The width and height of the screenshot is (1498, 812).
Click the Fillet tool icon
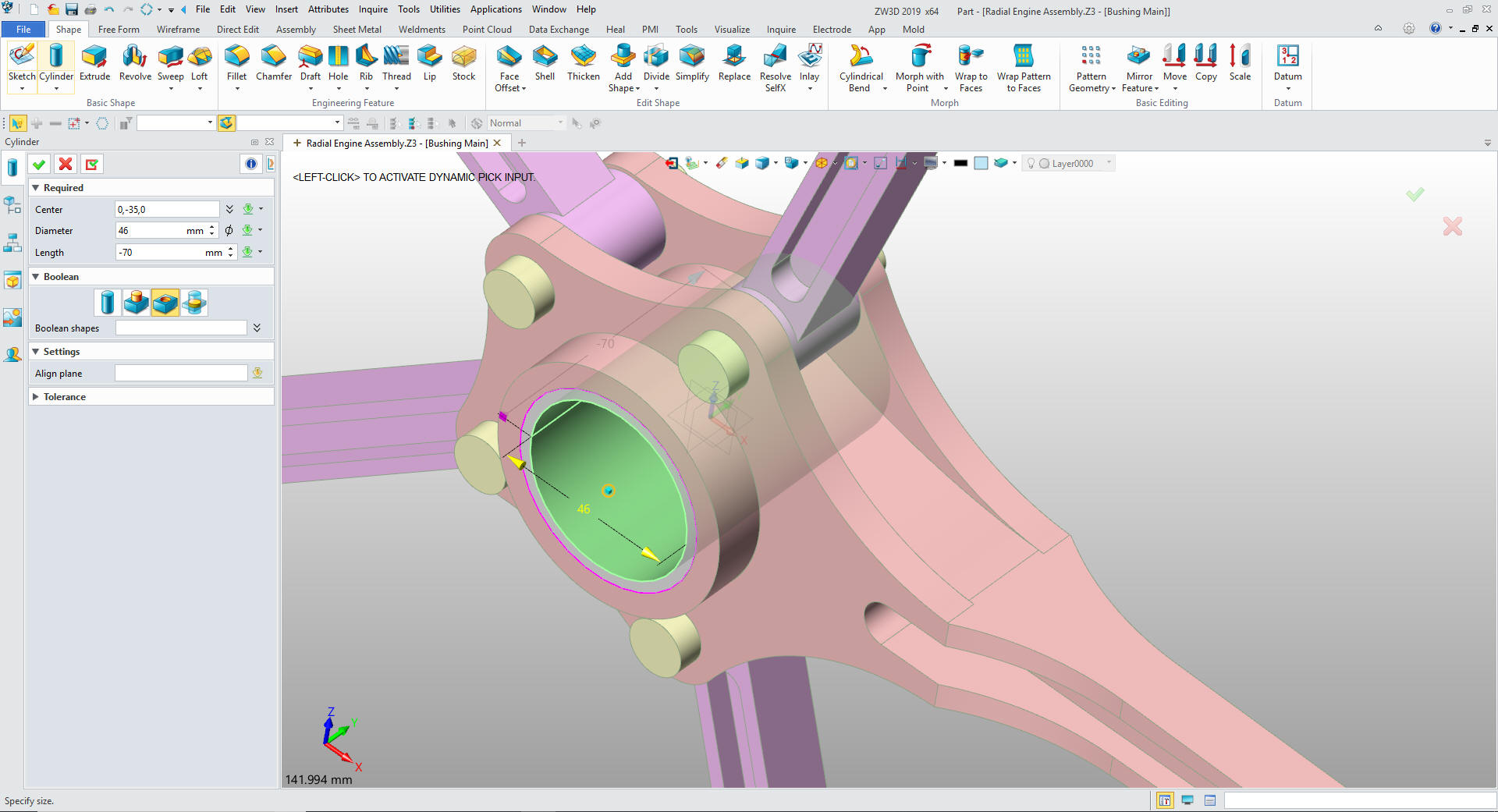tap(236, 56)
